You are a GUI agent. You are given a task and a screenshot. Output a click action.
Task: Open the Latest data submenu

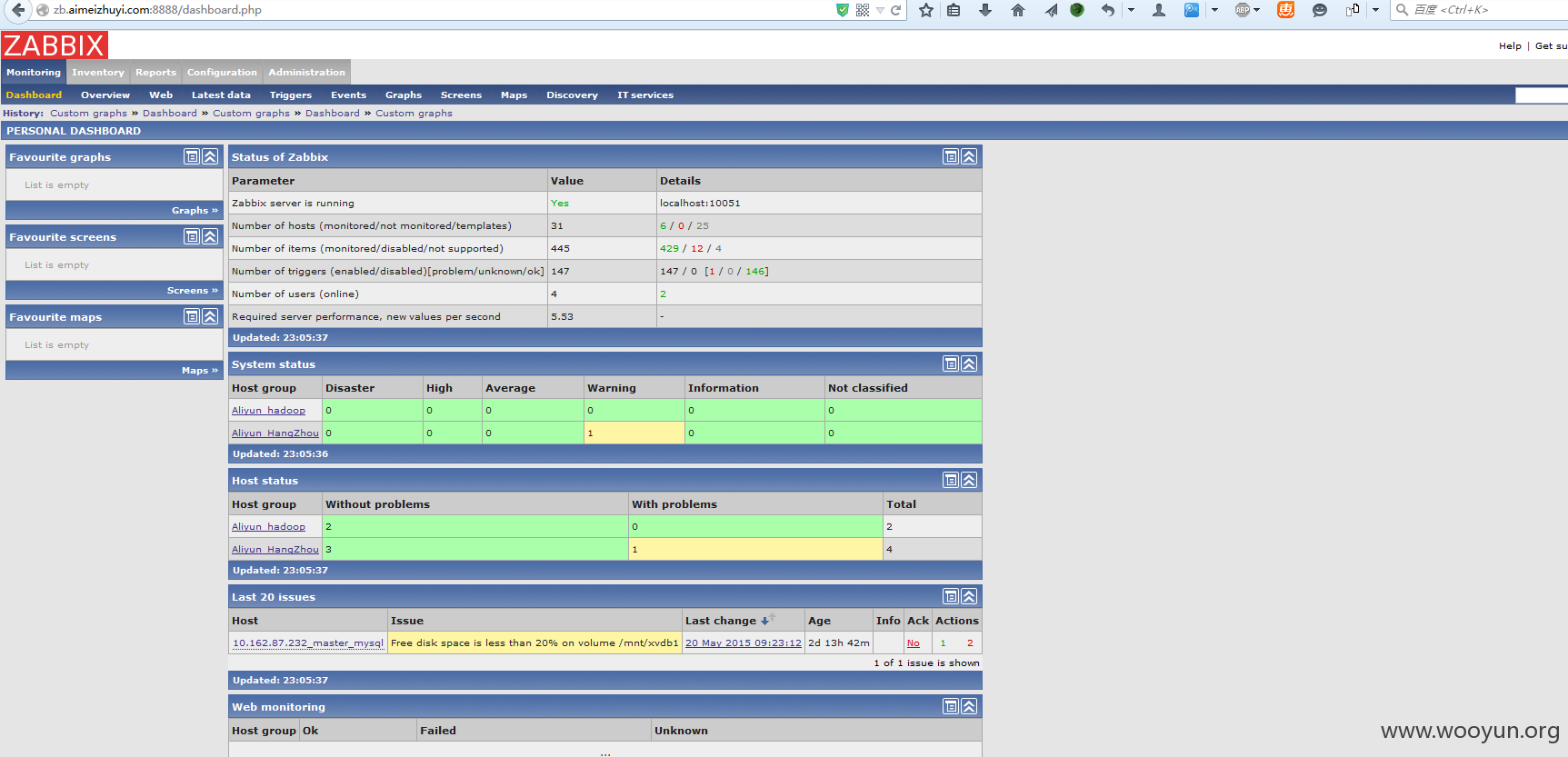[x=221, y=95]
